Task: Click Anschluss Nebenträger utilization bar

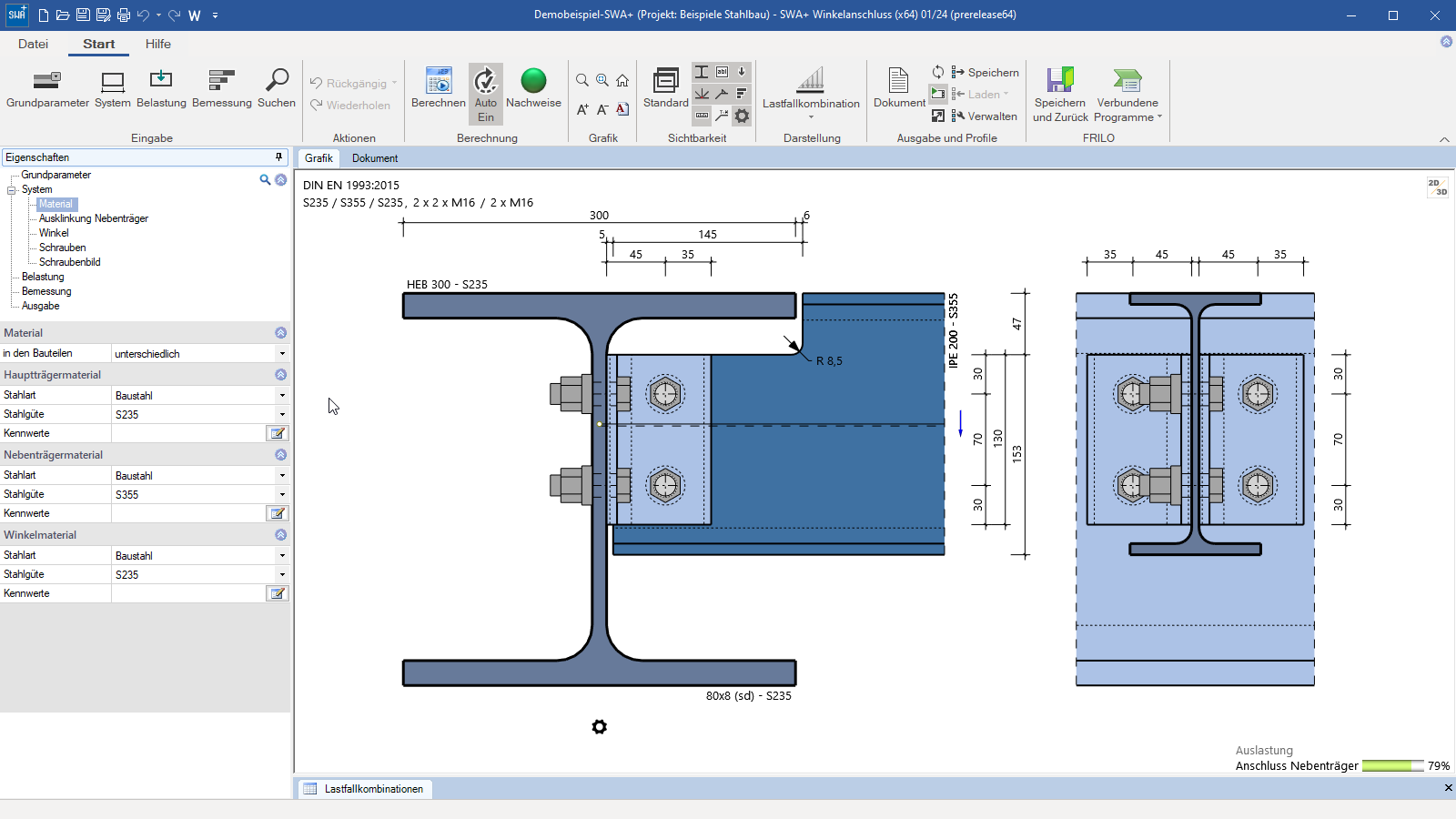Action: (x=1392, y=766)
